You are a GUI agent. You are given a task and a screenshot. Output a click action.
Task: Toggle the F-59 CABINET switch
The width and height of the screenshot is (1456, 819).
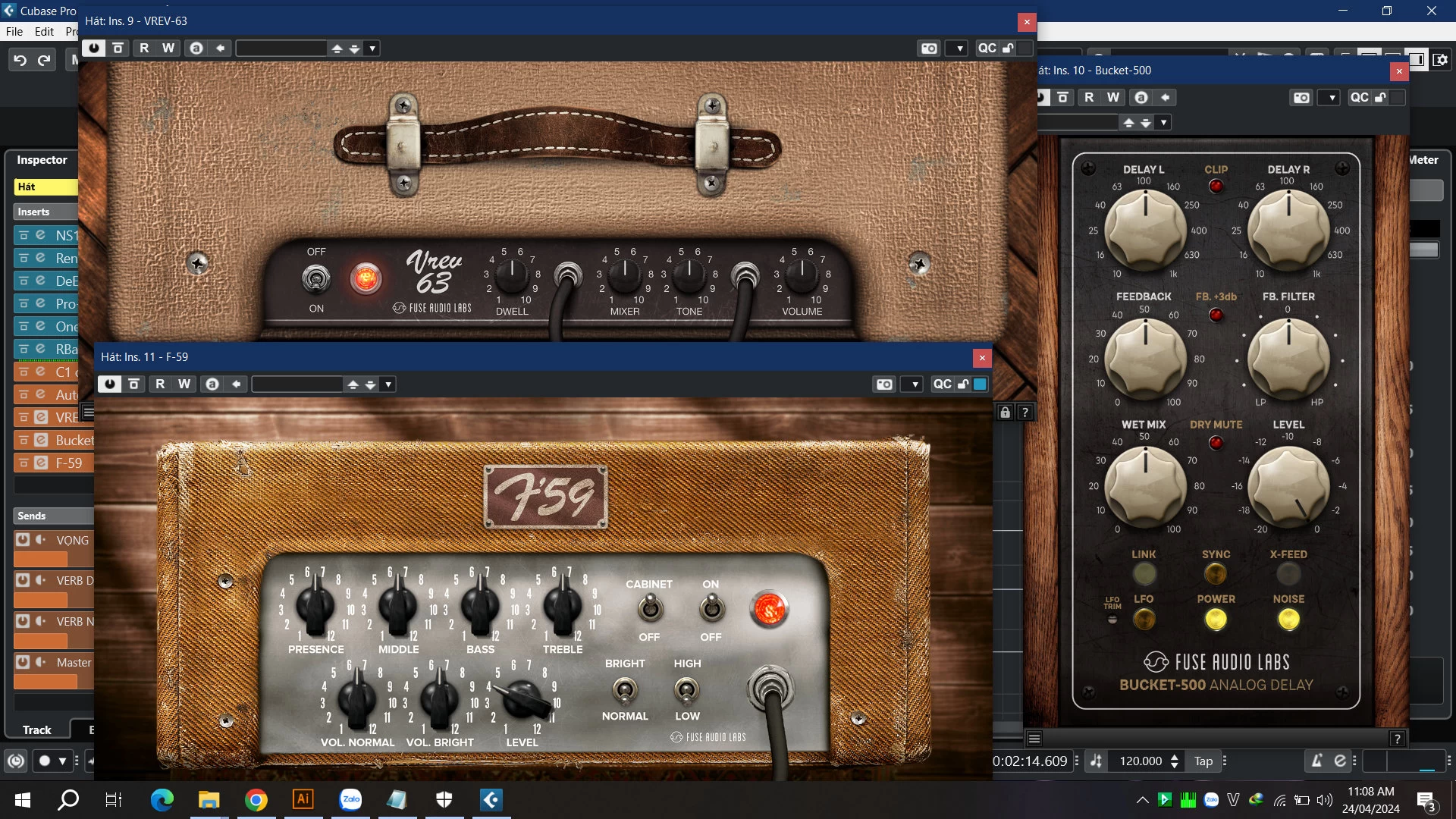click(650, 608)
